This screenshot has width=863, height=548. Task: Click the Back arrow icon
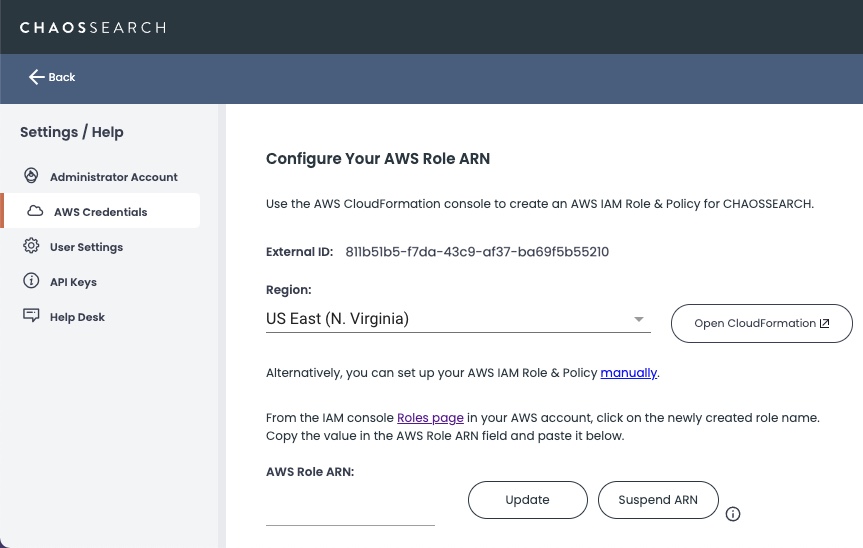tap(36, 77)
